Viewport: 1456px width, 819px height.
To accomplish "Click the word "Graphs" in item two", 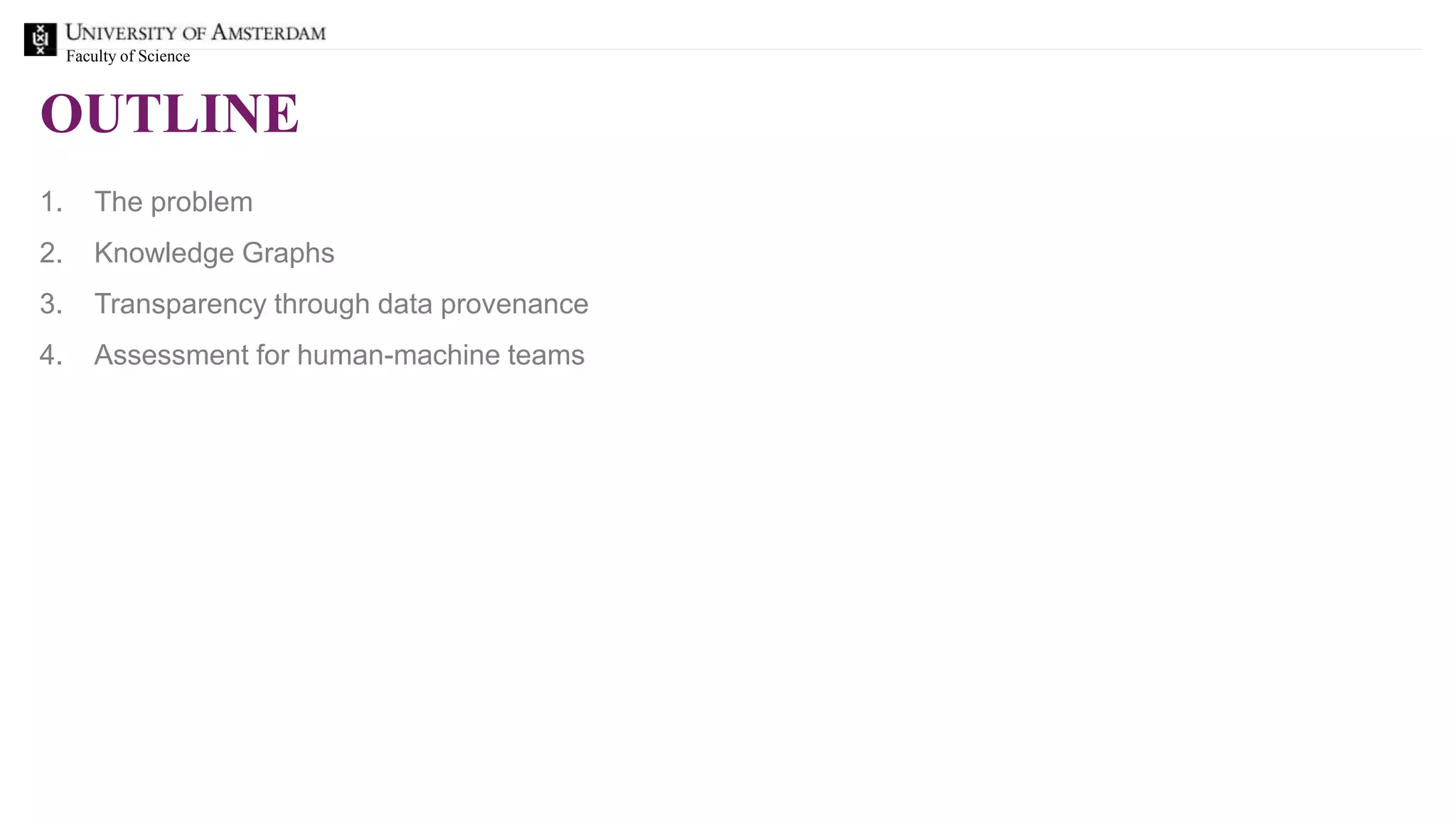I will click(288, 254).
